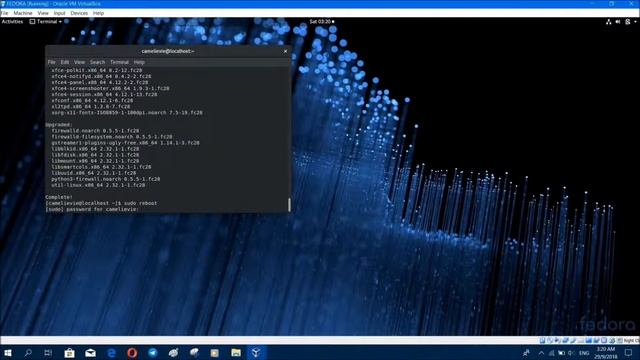Image resolution: width=640 pixels, height=360 pixels.
Task: Open terminal View menu
Action: coord(80,62)
